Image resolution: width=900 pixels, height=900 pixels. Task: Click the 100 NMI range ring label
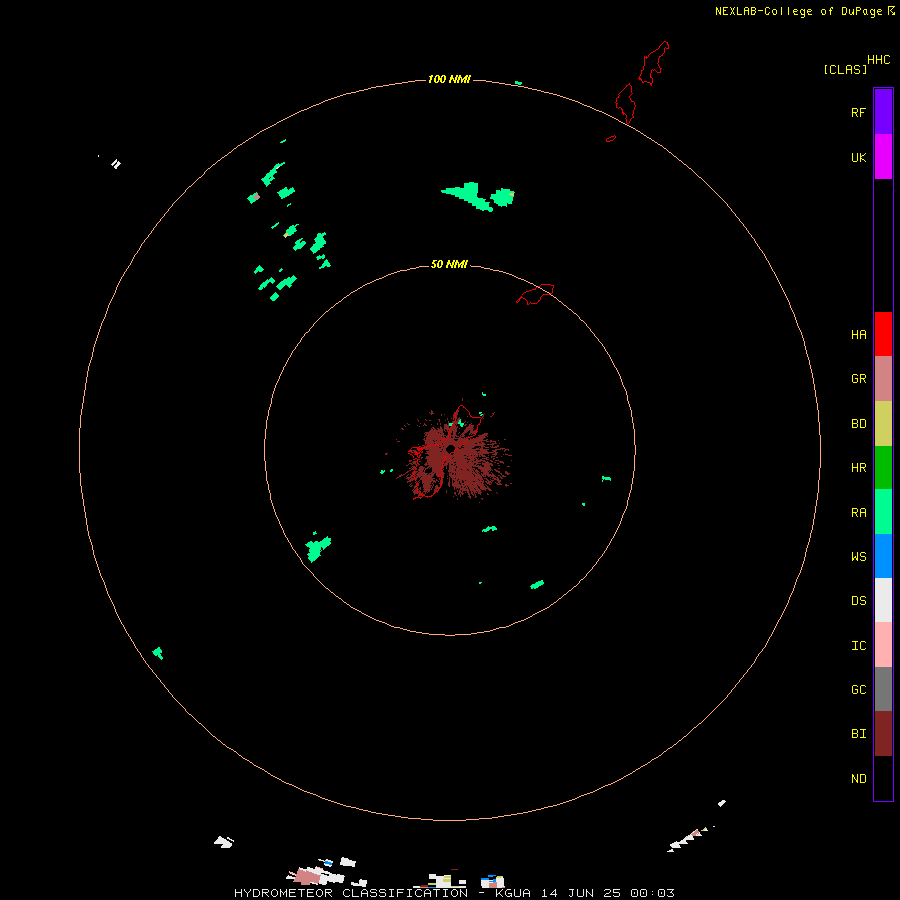pos(449,79)
